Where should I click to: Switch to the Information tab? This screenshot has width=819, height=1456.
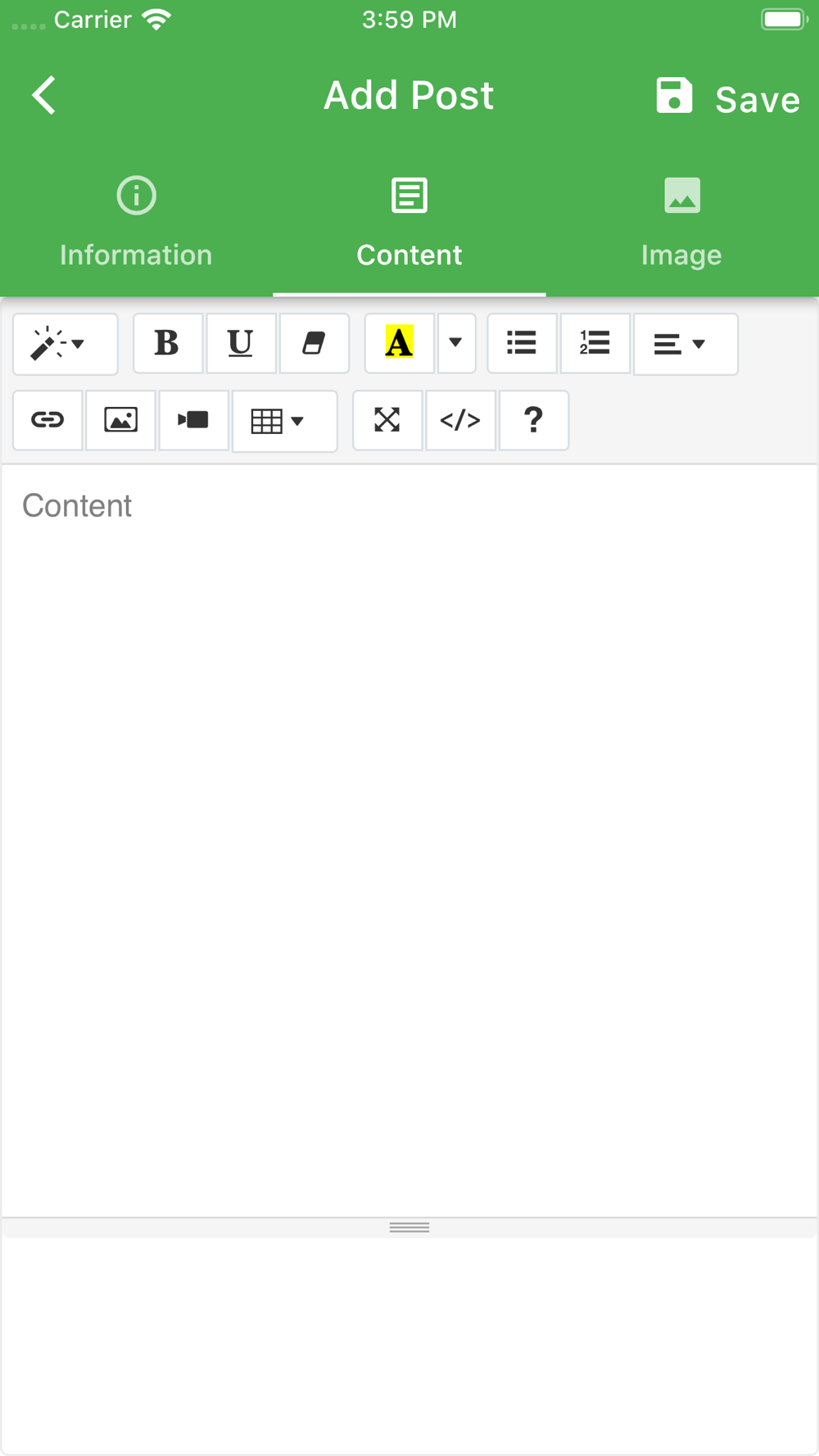click(x=136, y=223)
